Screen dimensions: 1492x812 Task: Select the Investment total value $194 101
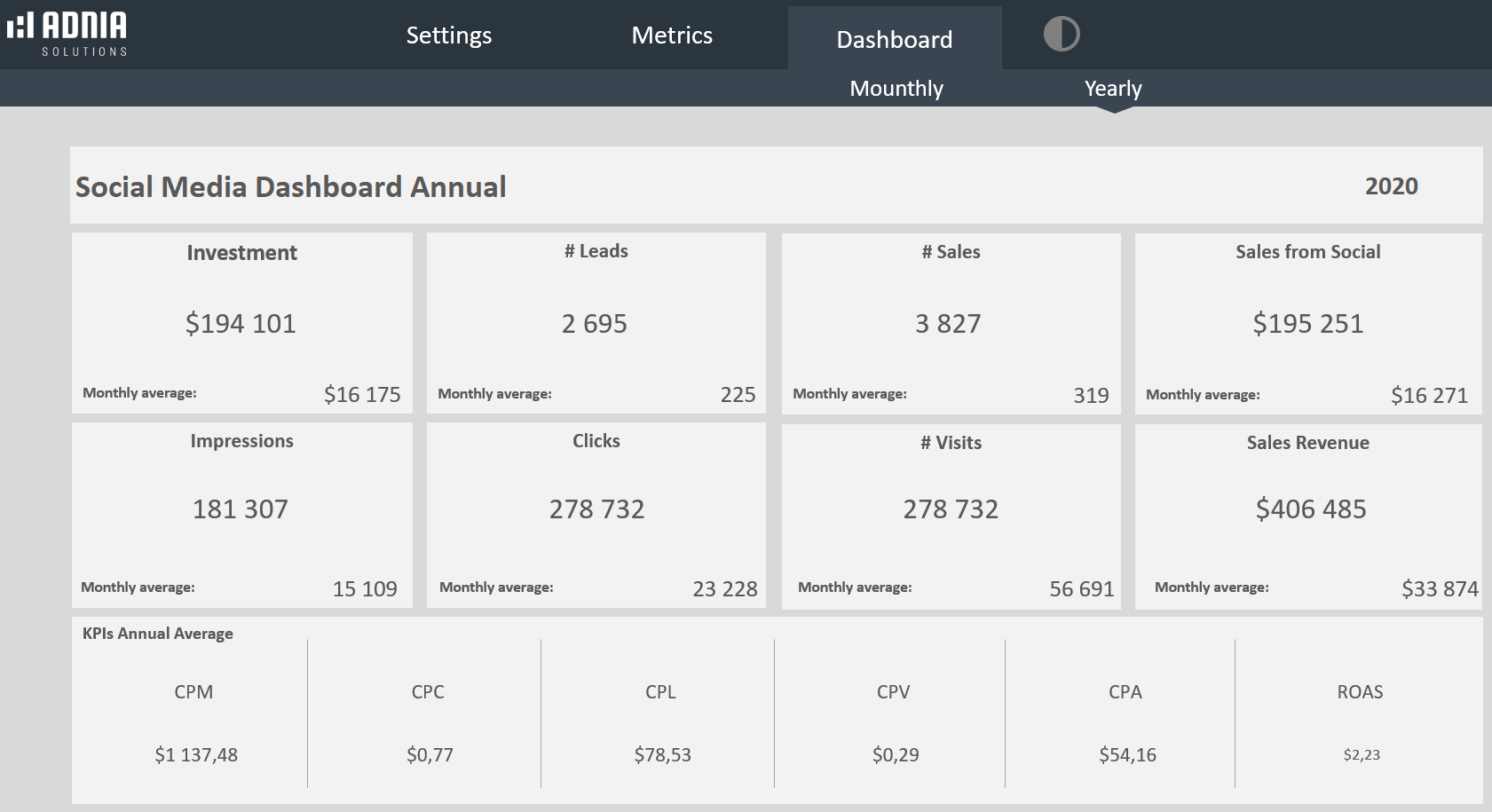(x=241, y=324)
